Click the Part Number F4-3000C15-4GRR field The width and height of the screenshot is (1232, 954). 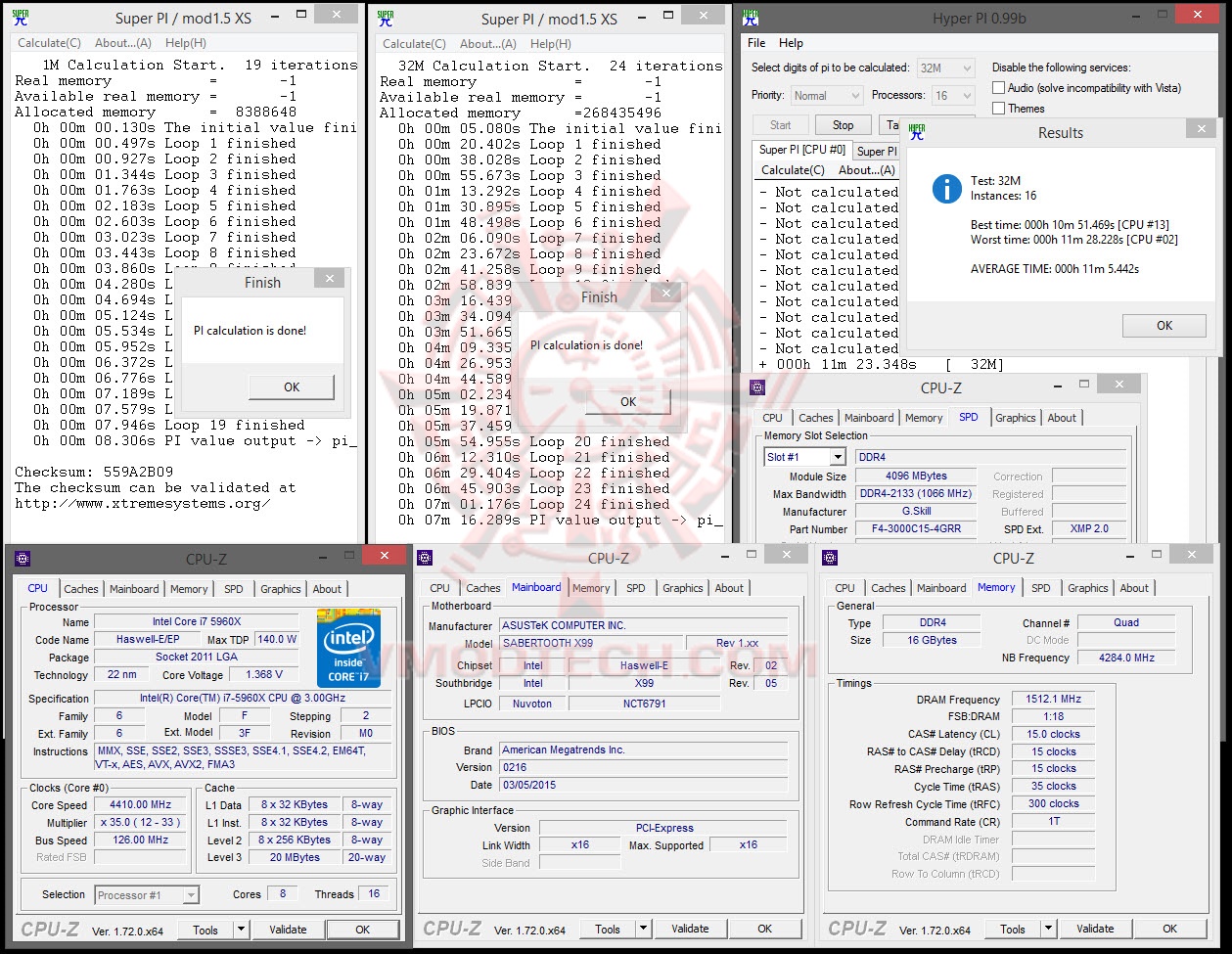coord(916,529)
